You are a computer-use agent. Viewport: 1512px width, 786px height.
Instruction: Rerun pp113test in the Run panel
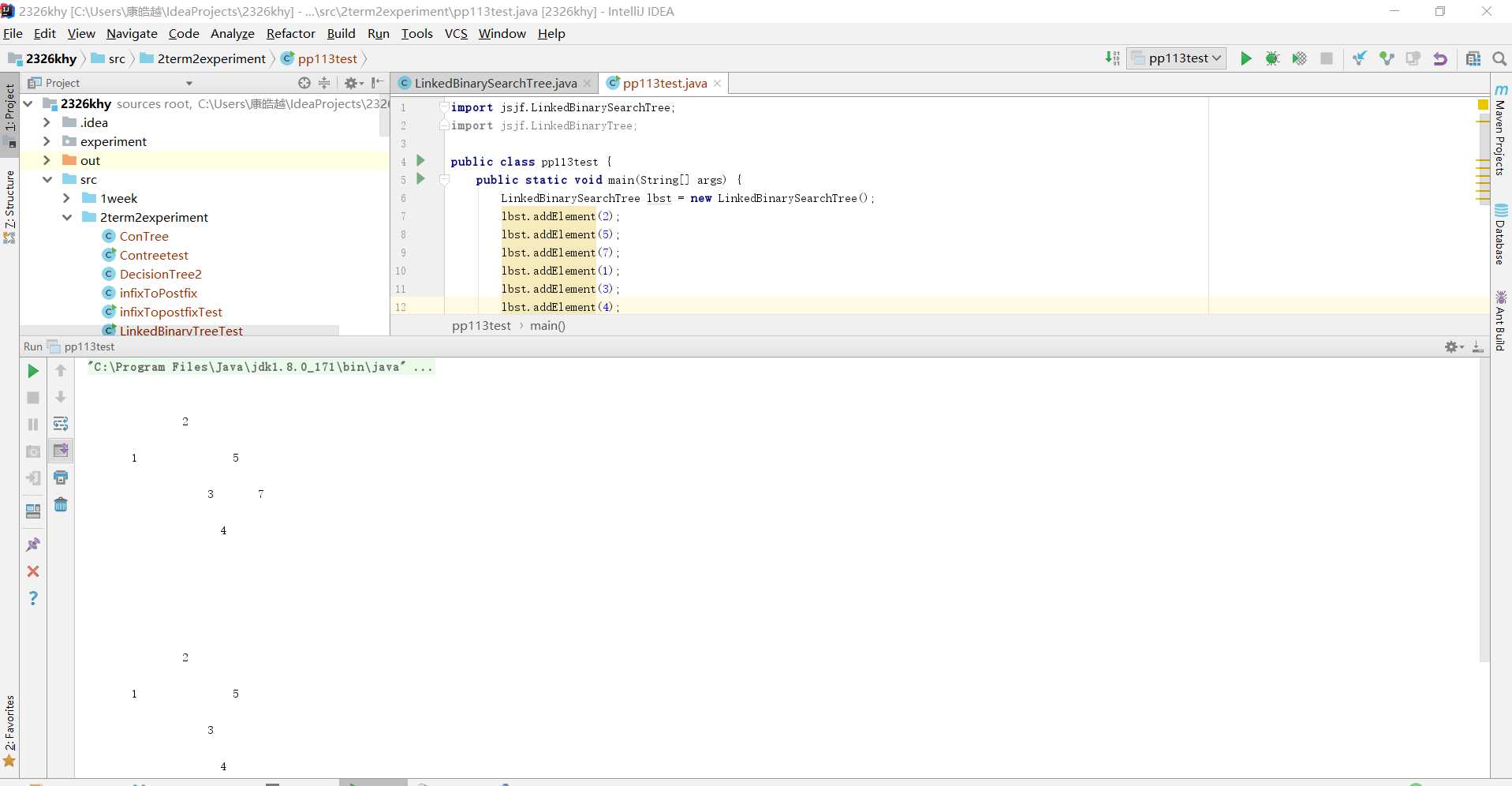pos(33,371)
